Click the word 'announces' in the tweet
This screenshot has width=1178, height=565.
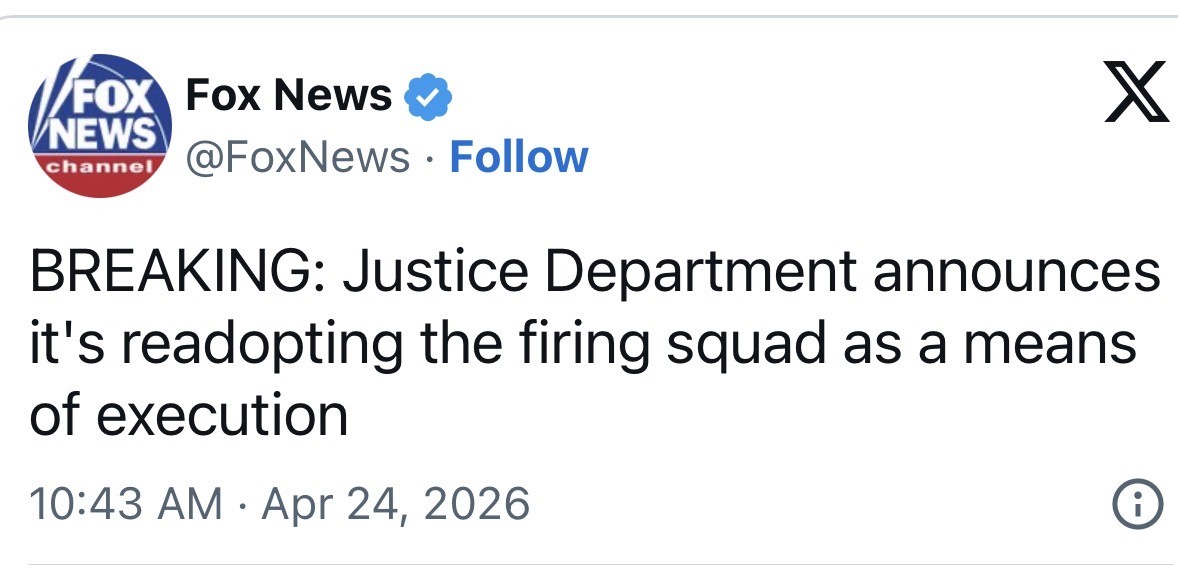pyautogui.click(x=1017, y=272)
